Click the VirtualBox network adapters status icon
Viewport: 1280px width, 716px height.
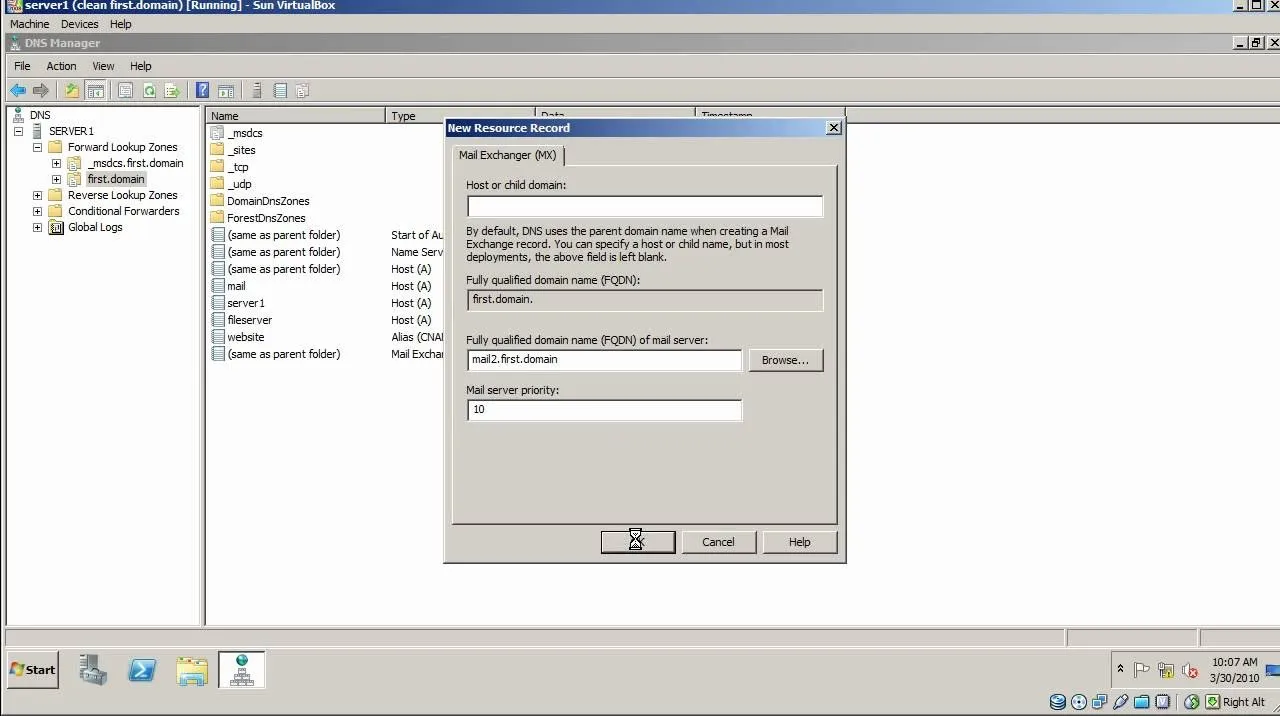pos(1100,702)
